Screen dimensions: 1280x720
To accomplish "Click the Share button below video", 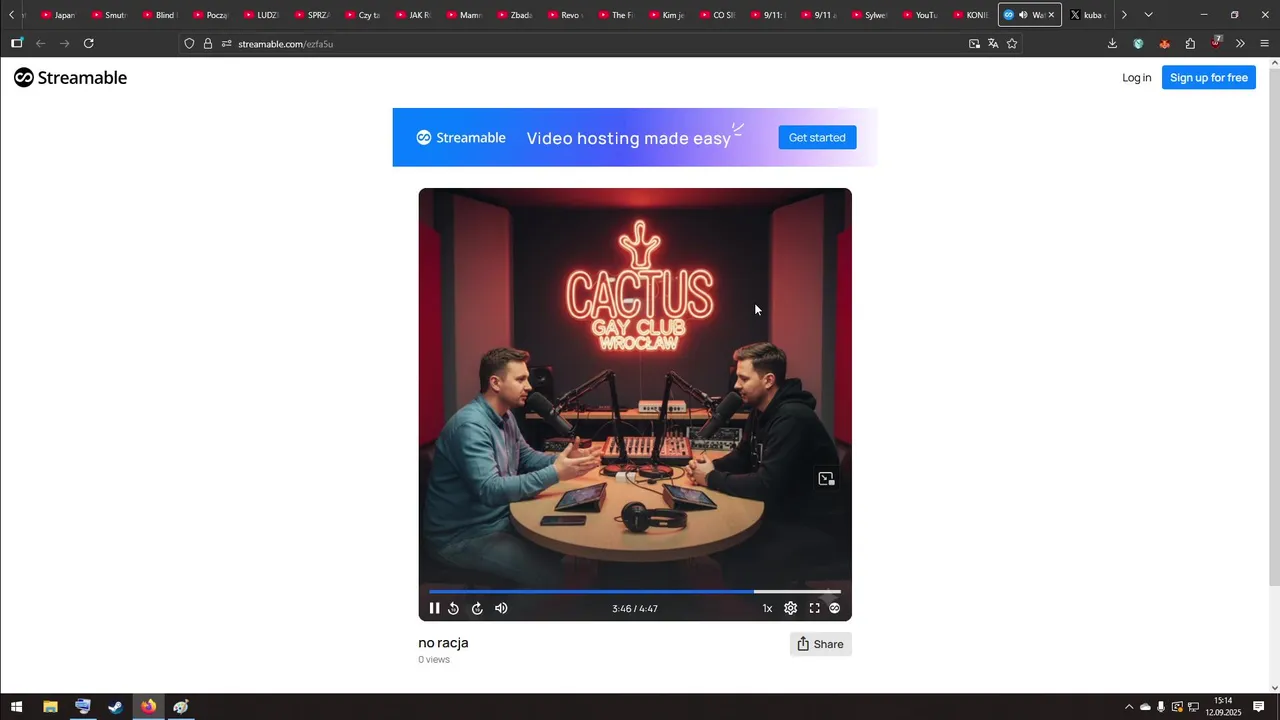I will coord(820,644).
